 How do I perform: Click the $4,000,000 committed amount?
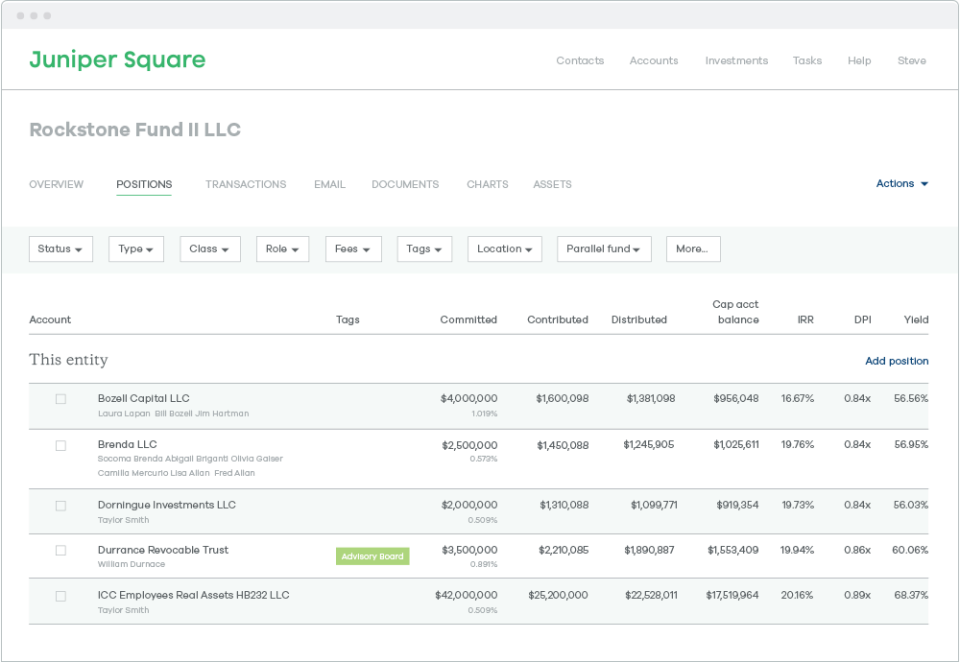tap(469, 399)
